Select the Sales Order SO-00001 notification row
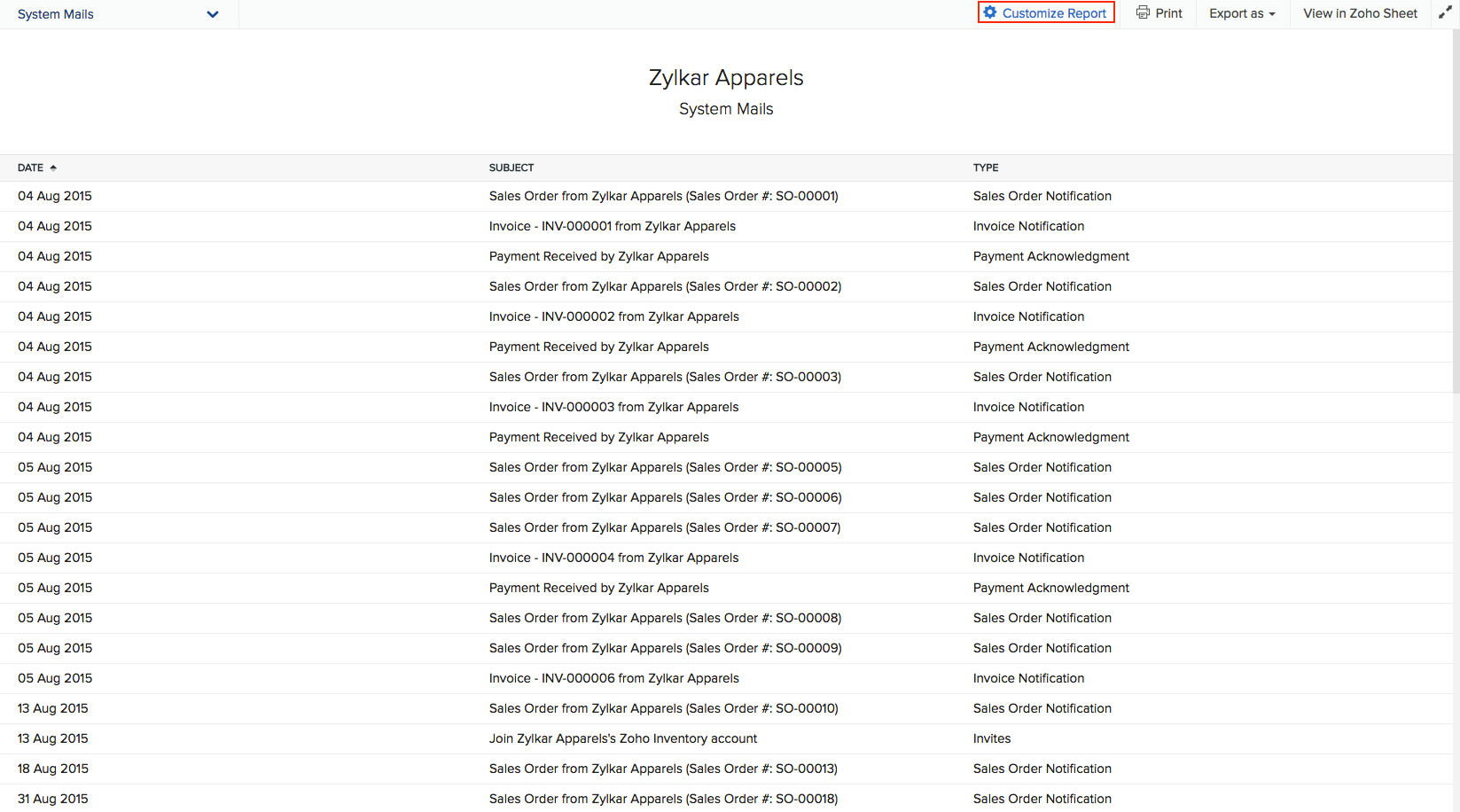The width and height of the screenshot is (1460, 812). tap(663, 196)
